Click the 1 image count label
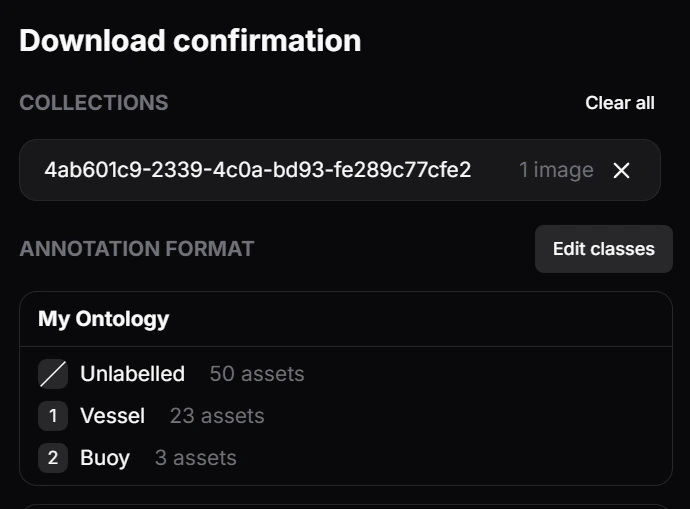Screen dimensions: 690x509 coord(555,170)
